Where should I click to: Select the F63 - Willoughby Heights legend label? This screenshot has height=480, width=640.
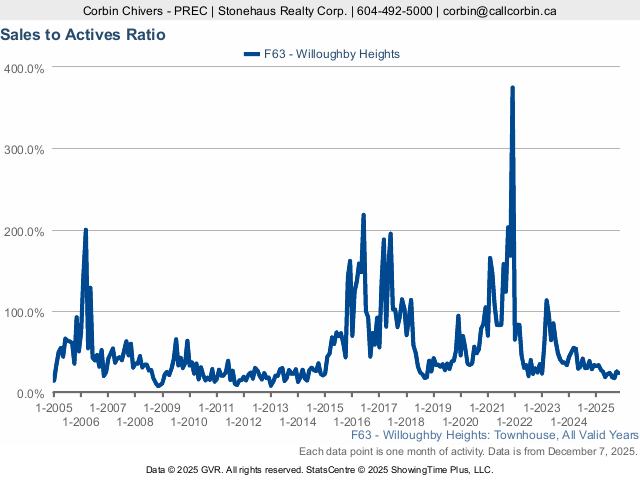331,54
